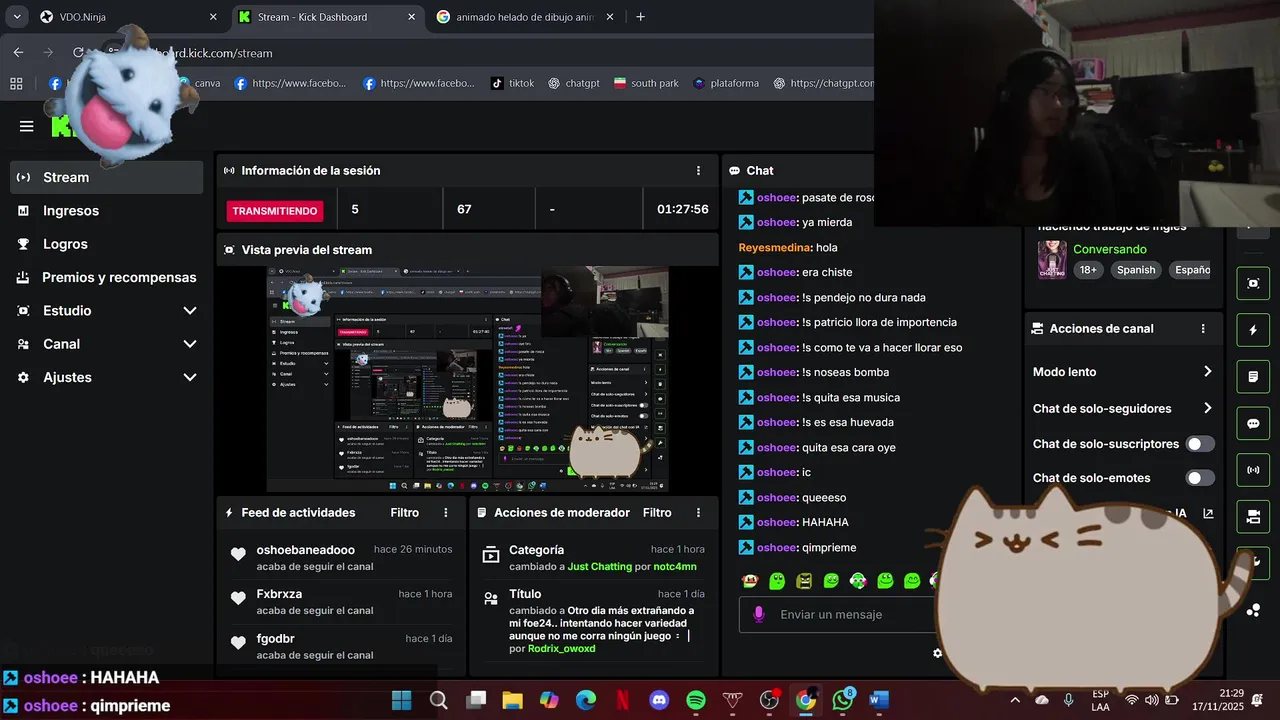Viewport: 1280px width, 720px height.
Task: Show hidden system tray icons chevron
Action: (x=1015, y=700)
